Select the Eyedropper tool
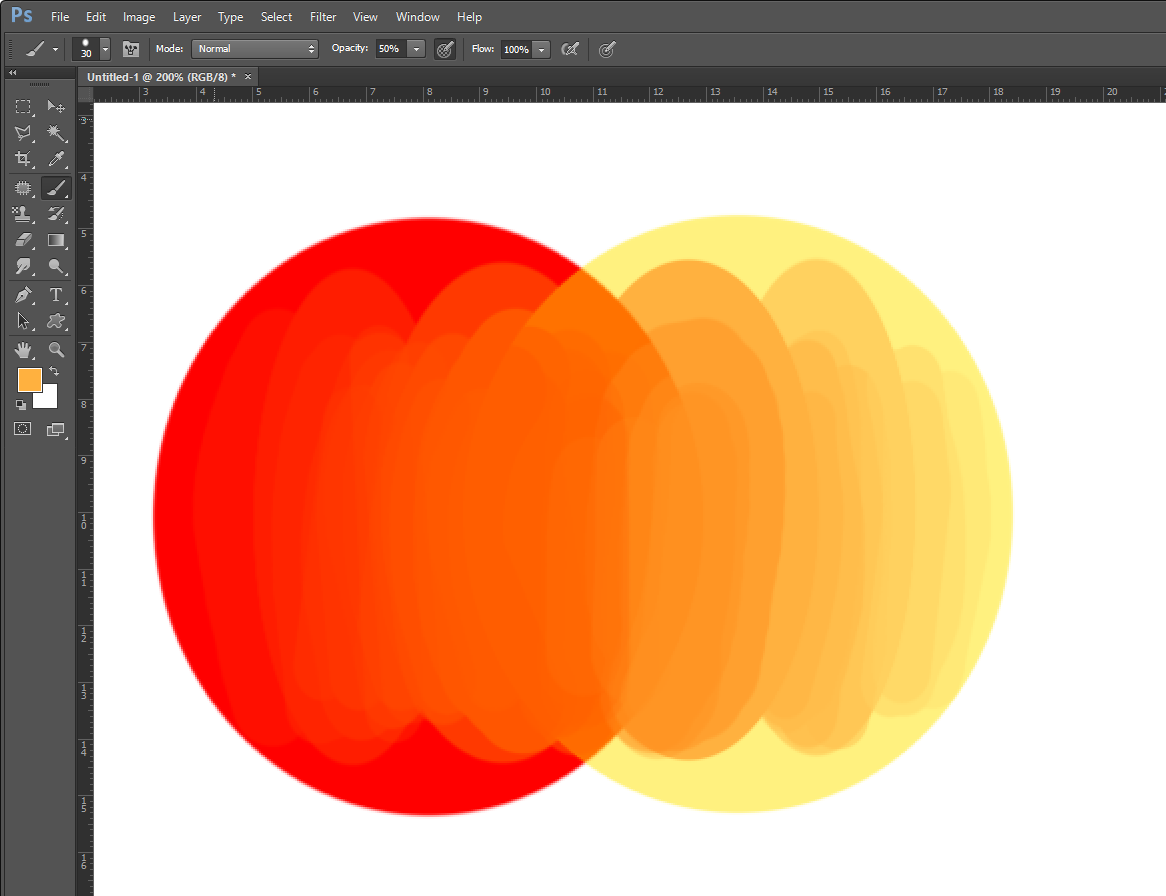 (x=56, y=159)
